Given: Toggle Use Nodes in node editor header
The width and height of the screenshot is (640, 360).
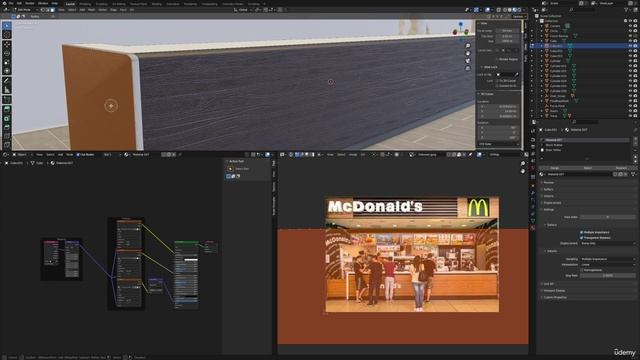Looking at the screenshot, I should click(x=78, y=155).
